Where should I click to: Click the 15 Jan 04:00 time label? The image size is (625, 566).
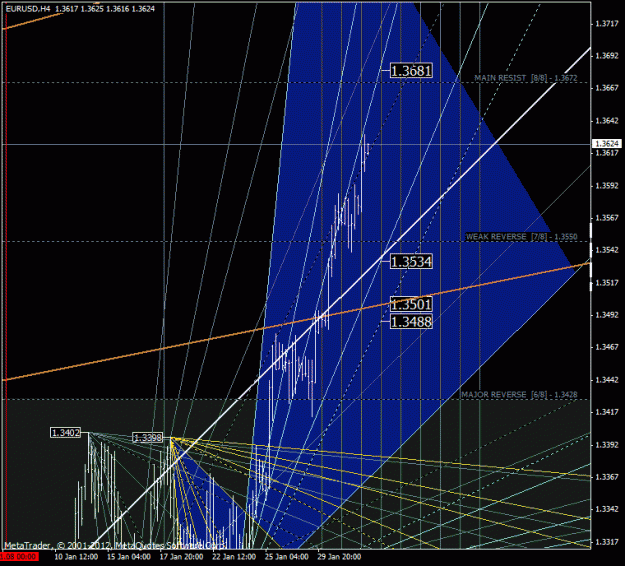point(129,557)
